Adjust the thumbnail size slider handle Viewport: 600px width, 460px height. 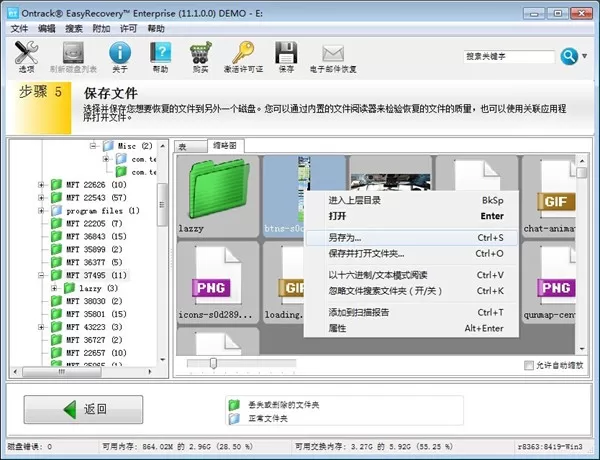pyautogui.click(x=214, y=363)
